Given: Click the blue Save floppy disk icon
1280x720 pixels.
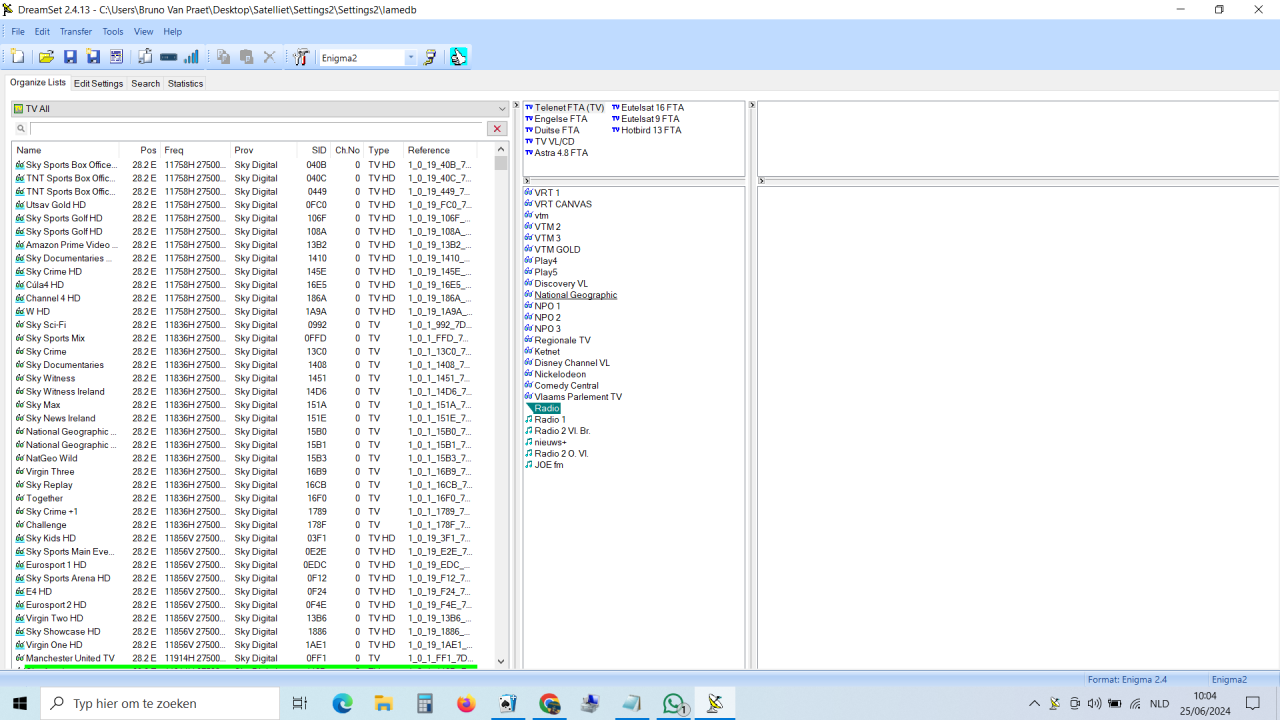Looking at the screenshot, I should point(70,57).
